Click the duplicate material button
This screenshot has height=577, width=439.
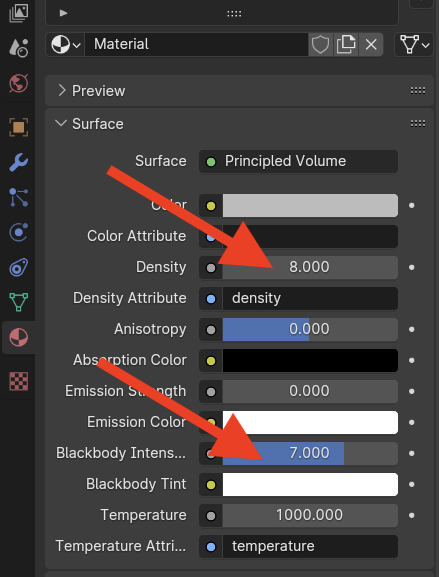coord(346,45)
